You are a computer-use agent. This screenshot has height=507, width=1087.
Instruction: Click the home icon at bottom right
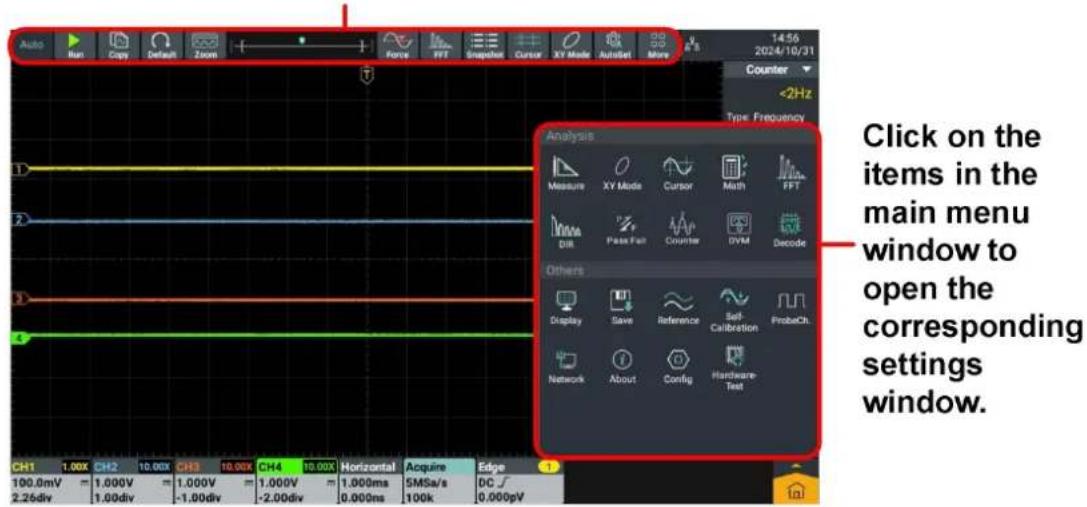pyautogui.click(x=795, y=492)
